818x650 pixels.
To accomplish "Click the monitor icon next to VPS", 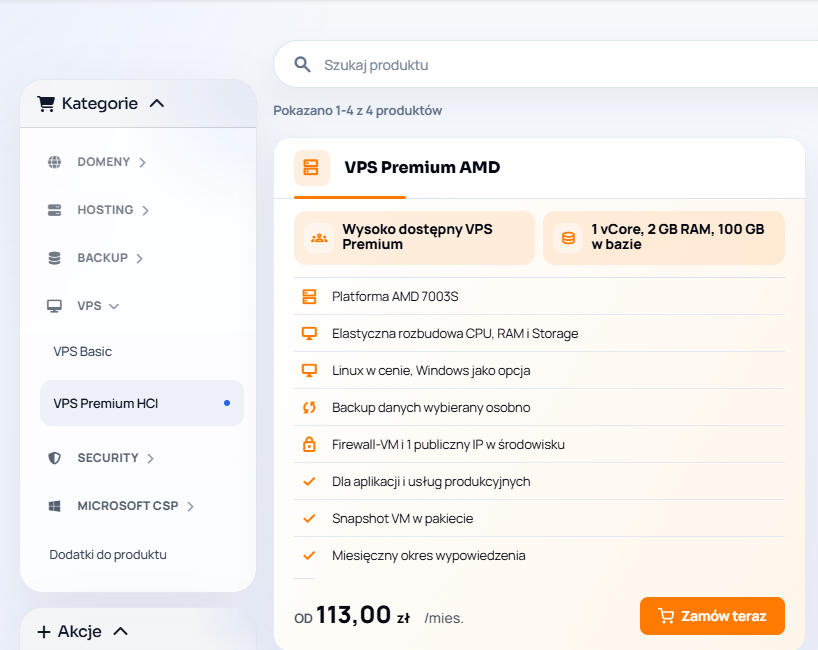I will [x=54, y=306].
